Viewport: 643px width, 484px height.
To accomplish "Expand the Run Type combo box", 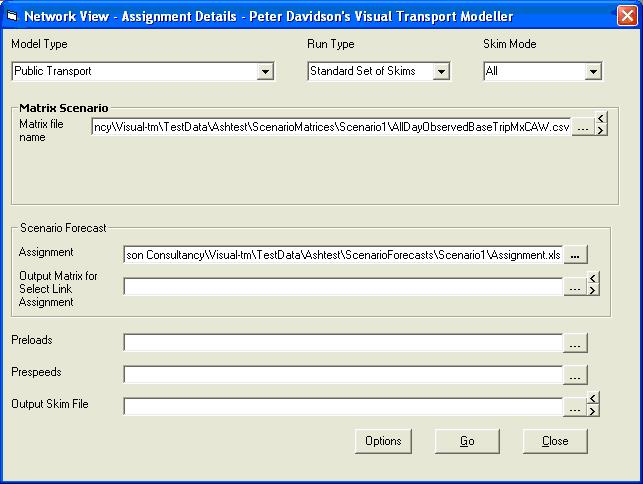I will 441,72.
